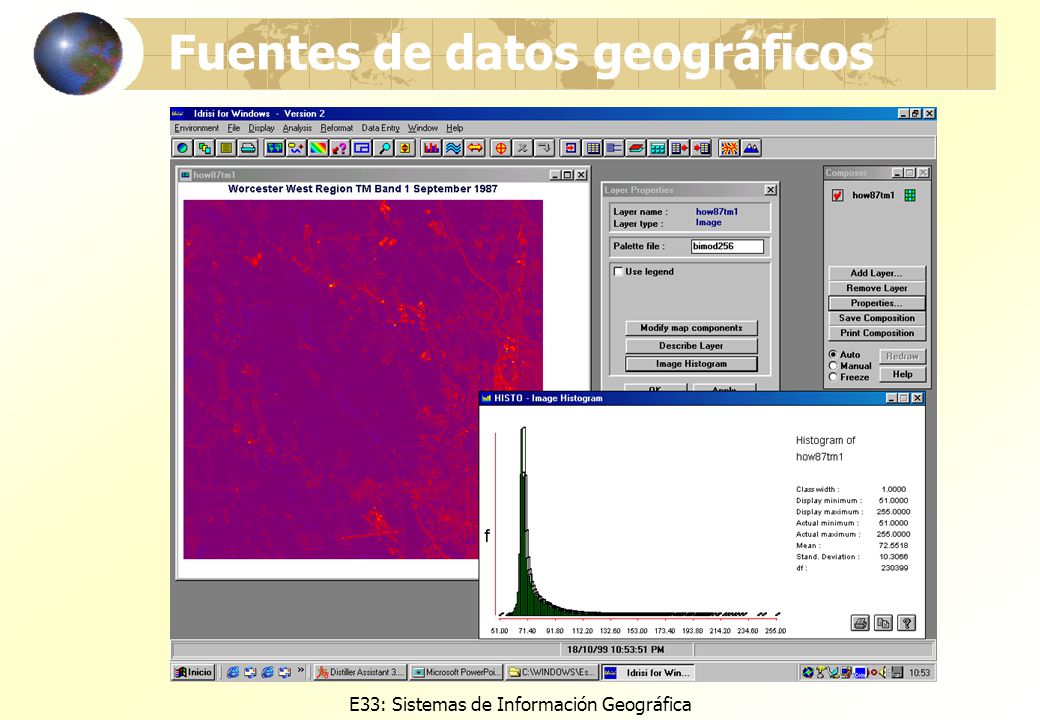Click Save Composition button

876,318
